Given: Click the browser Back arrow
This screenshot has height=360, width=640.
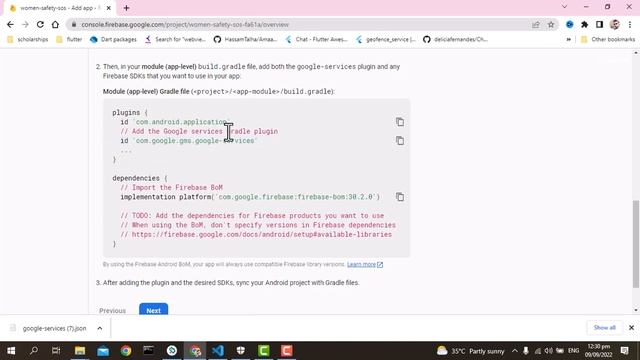Looking at the screenshot, I should (10, 24).
